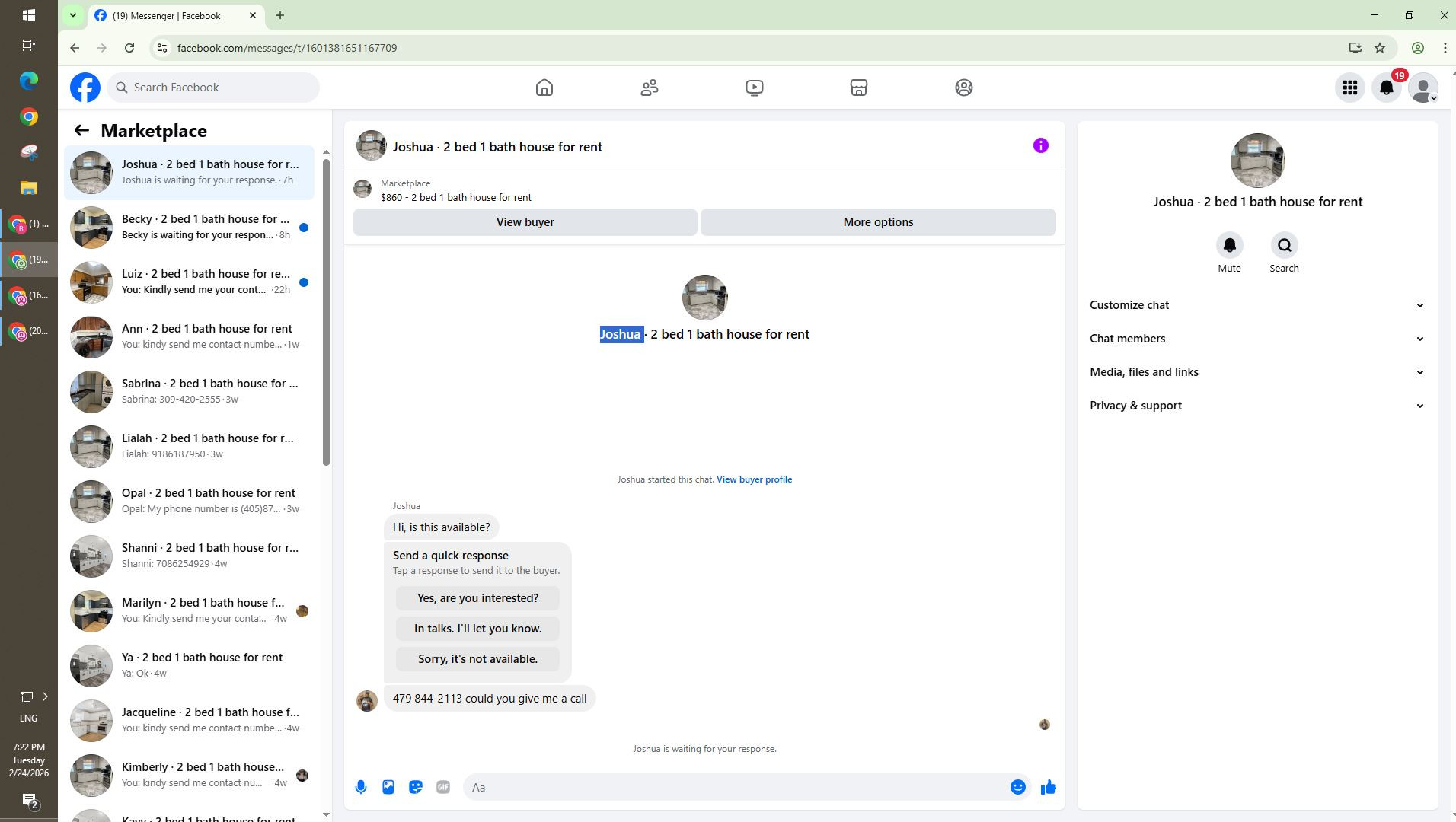Open Marilyn's conversation
Image resolution: width=1456 pixels, height=822 pixels.
coord(189,611)
